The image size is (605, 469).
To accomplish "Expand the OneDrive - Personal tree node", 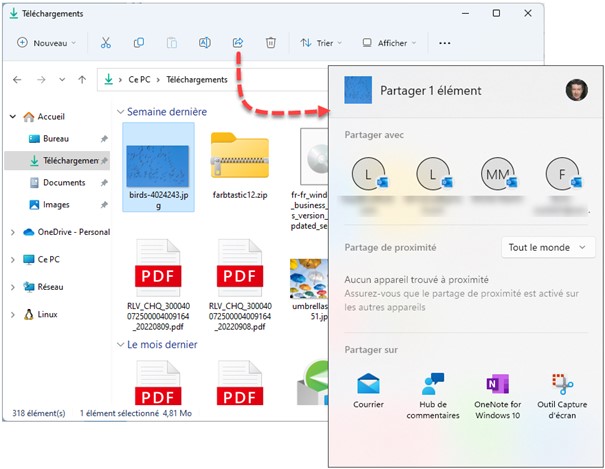I will [x=12, y=232].
